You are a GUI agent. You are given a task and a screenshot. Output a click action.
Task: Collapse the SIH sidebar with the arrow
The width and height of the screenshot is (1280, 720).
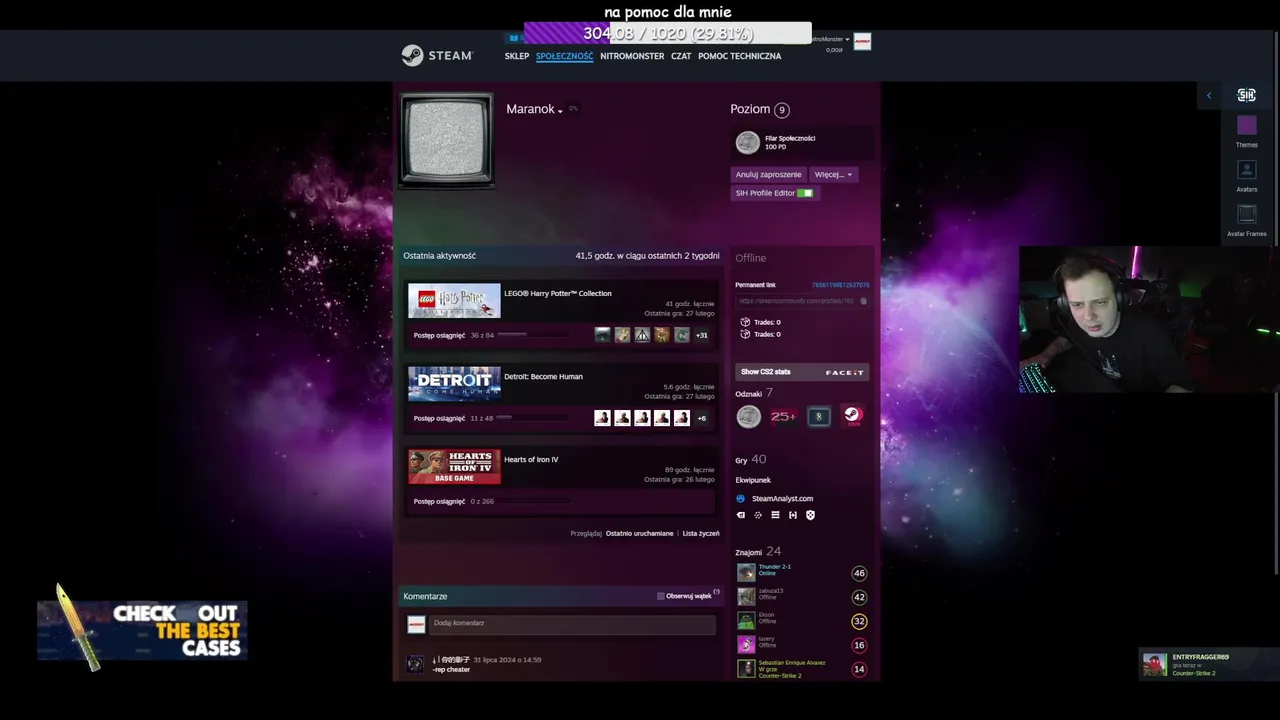(x=1209, y=96)
